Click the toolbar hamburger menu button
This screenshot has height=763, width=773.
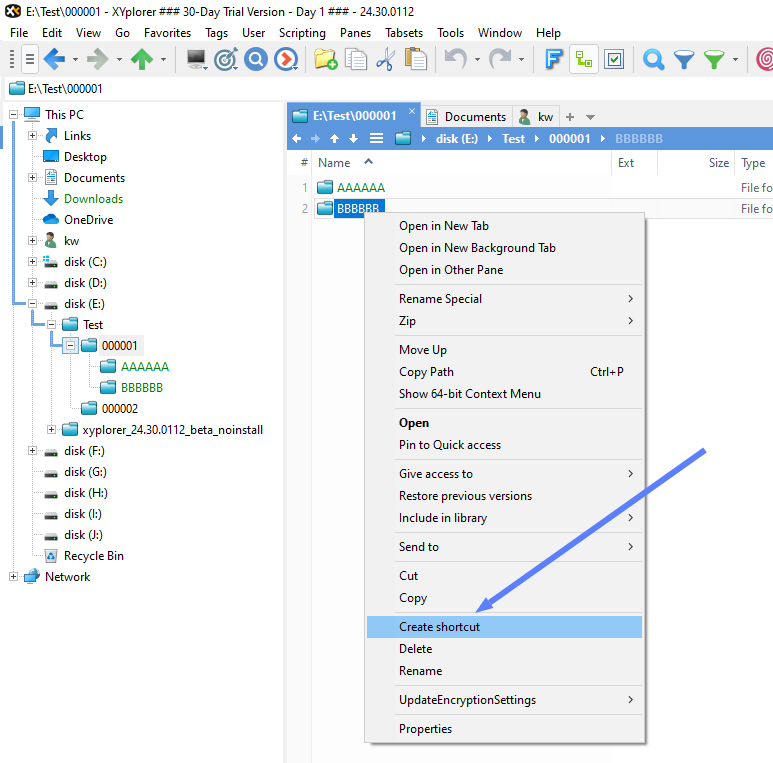[30, 59]
